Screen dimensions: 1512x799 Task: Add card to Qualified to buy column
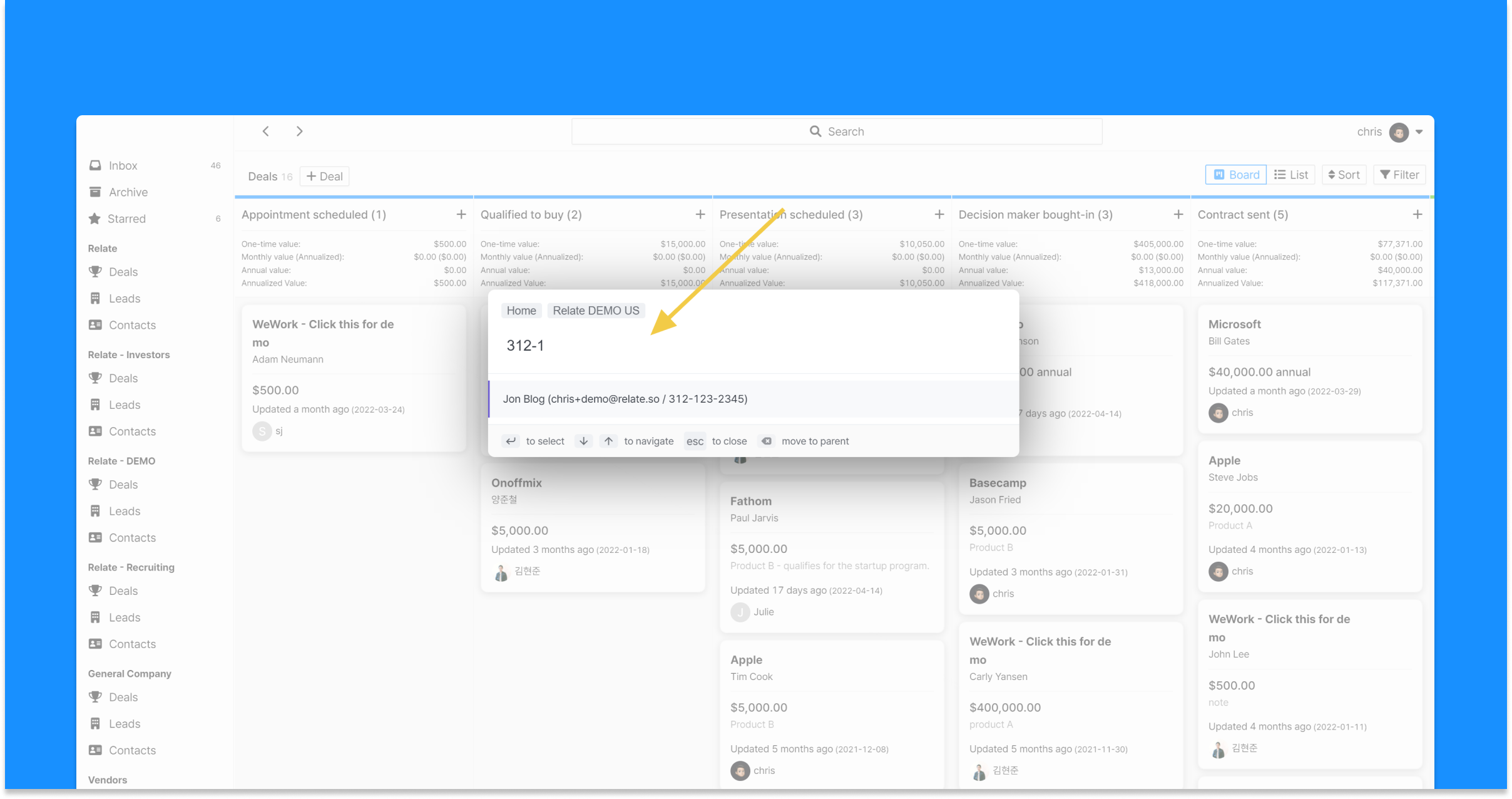pos(700,215)
